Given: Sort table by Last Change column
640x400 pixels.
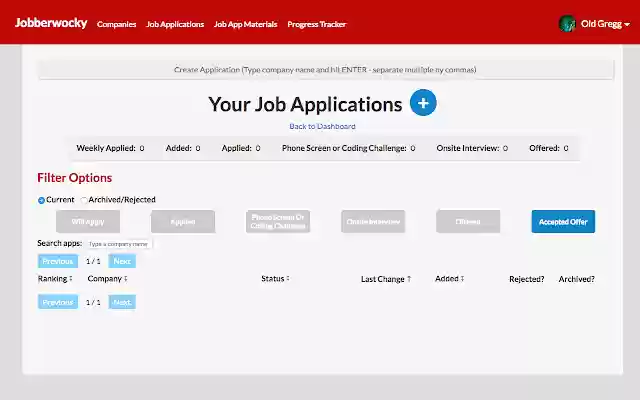Looking at the screenshot, I should (x=386, y=279).
